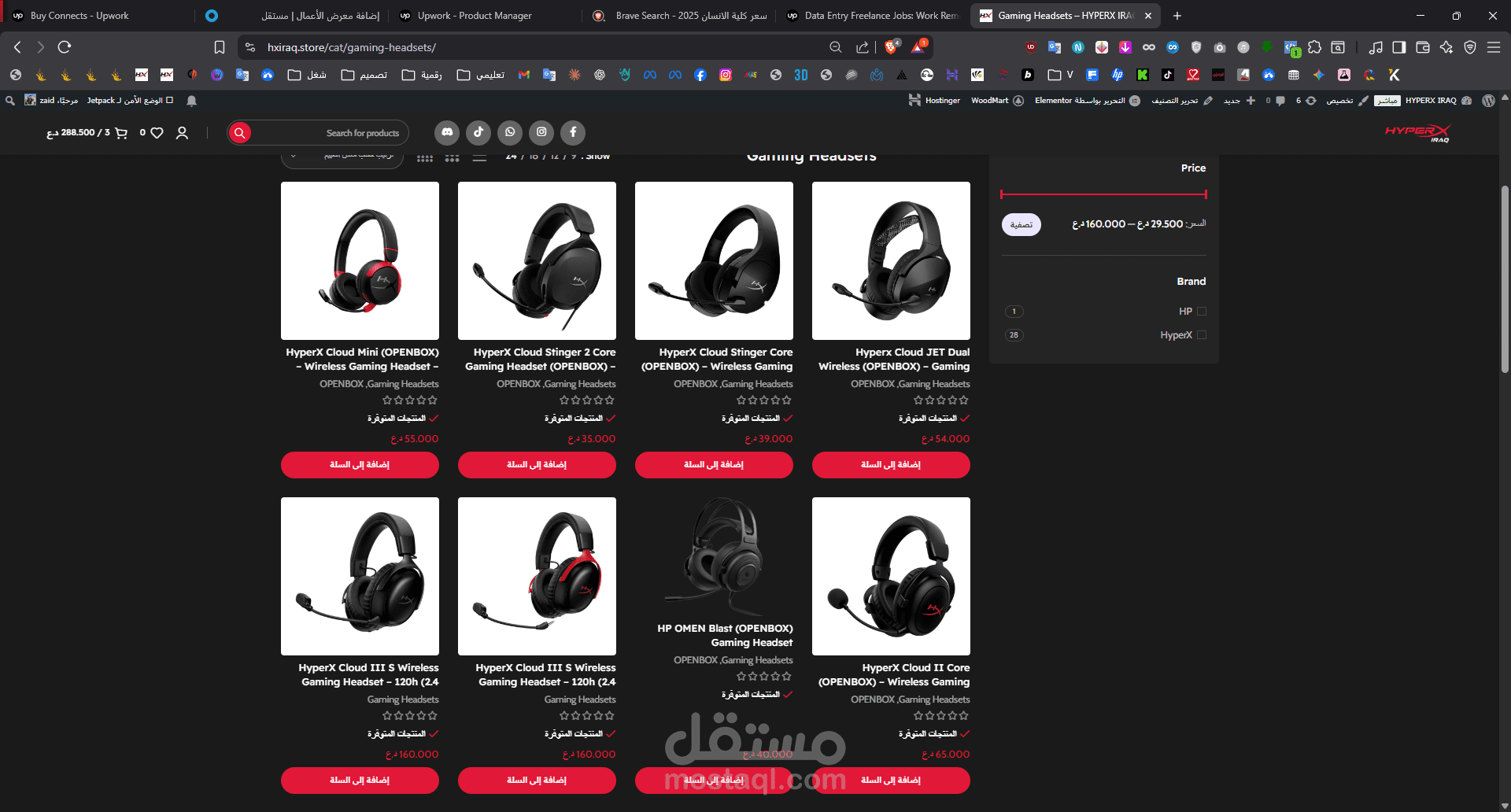This screenshot has height=812, width=1511.
Task: Open a new browser tab
Action: click(1177, 16)
